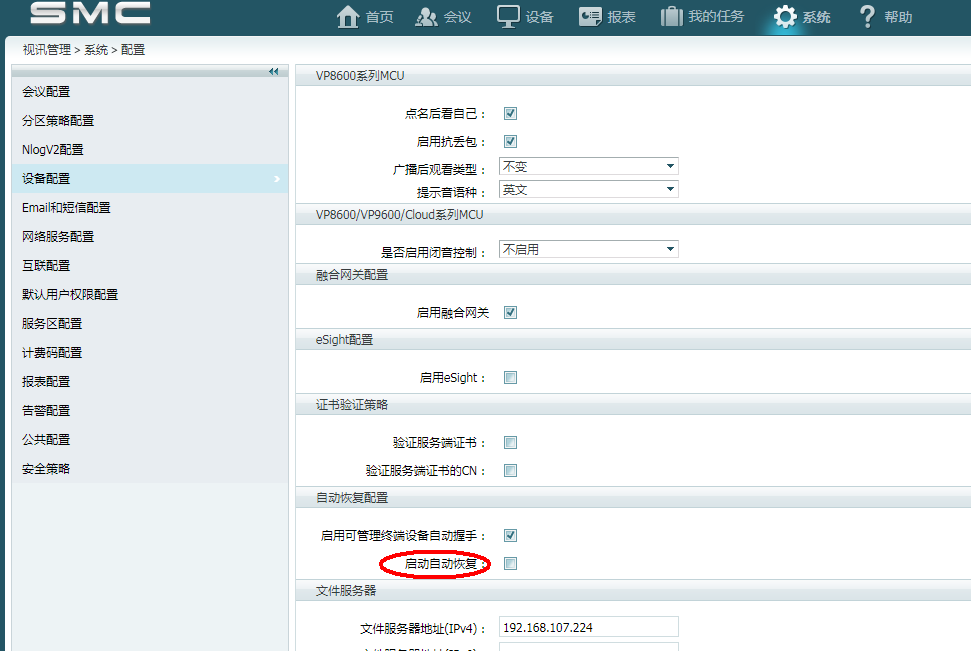Open the help (帮助) question mark icon
This screenshot has width=971, height=651.
[x=867, y=17]
